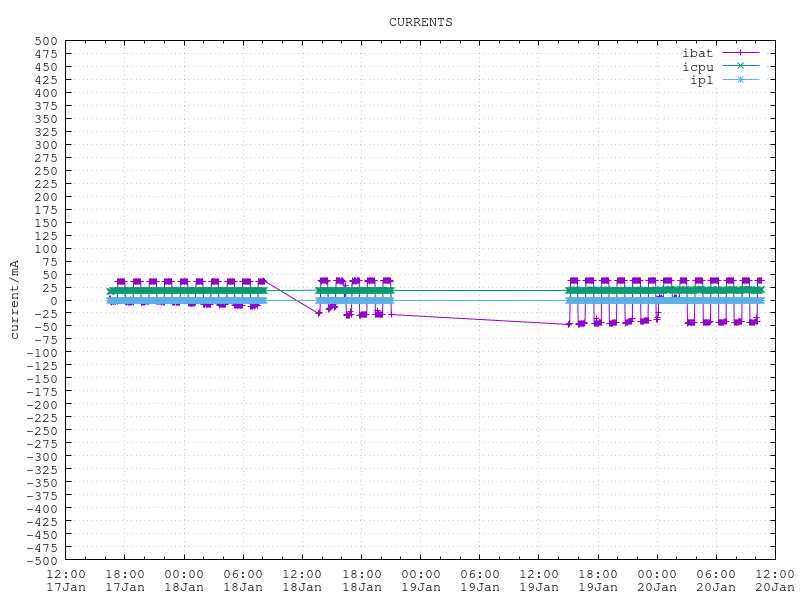
Task: Click the 500 tick on the y-axis
Action: click(x=46, y=41)
